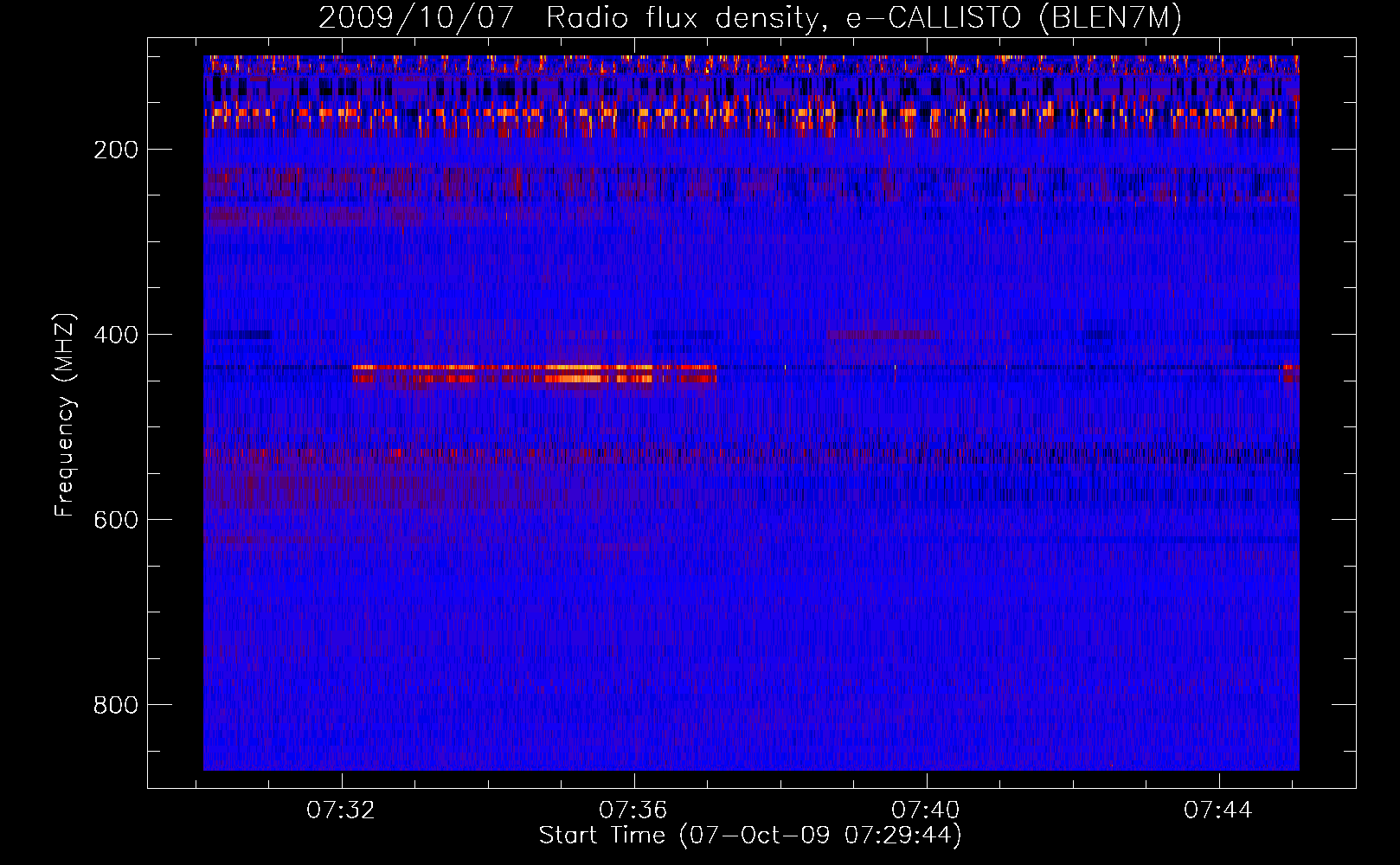Click the 400 frequency tick label

pos(116,335)
